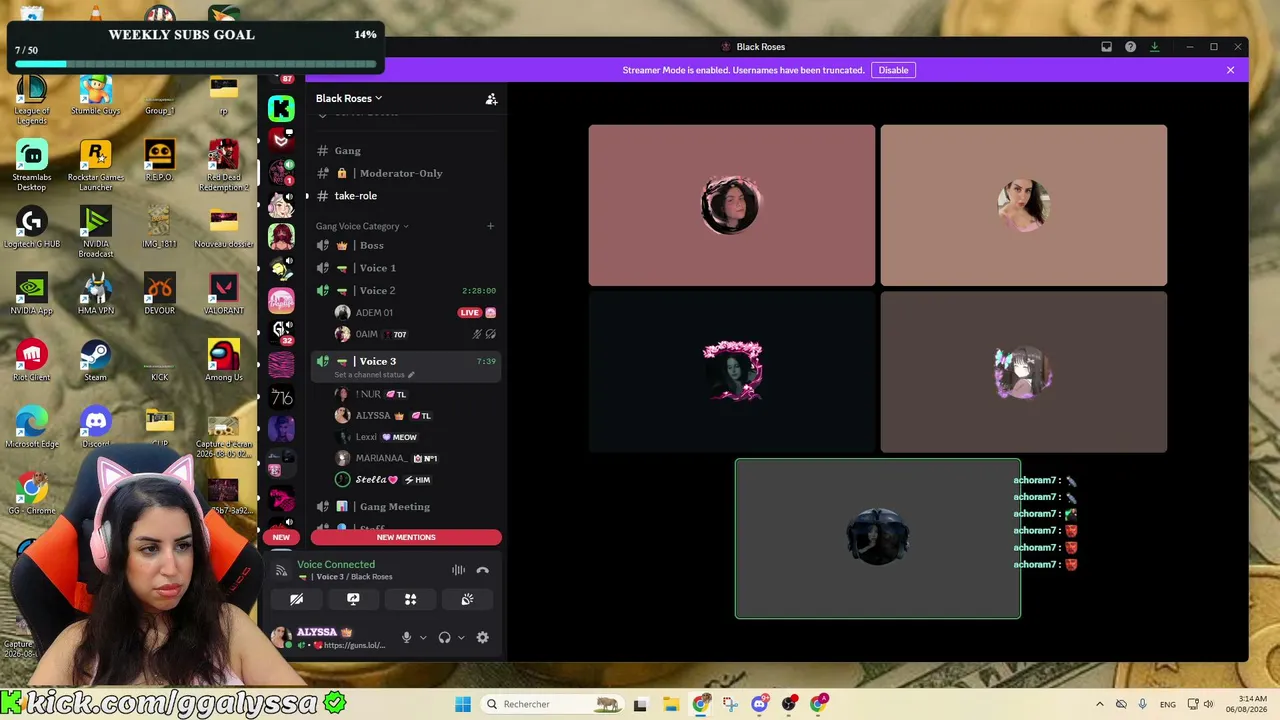
Task: Collapse the Gang Voice Category
Action: click(x=362, y=226)
